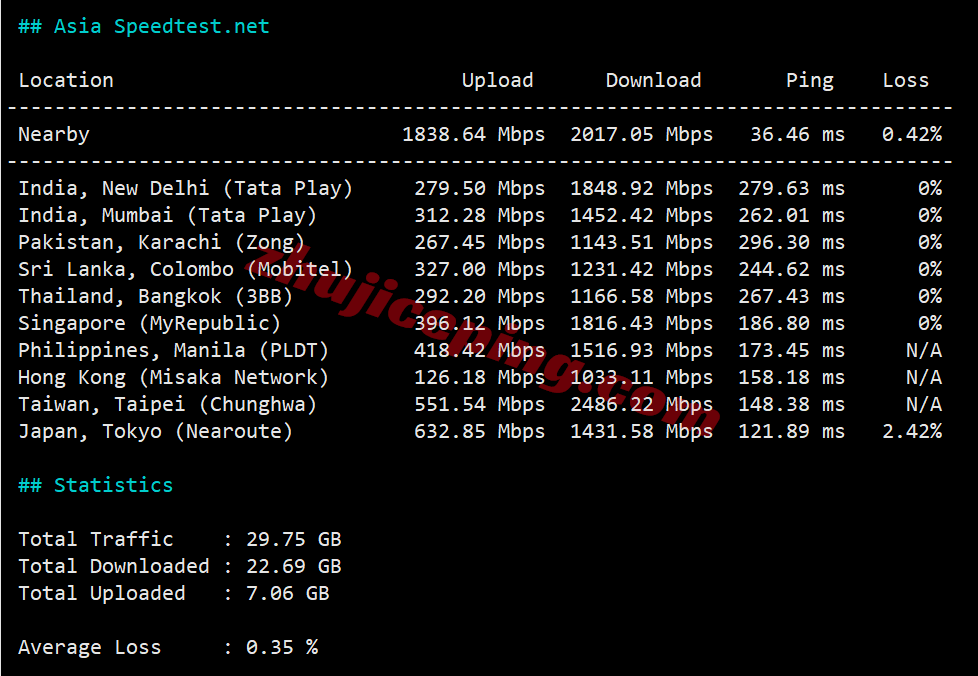The width and height of the screenshot is (978, 676).
Task: Click the Asia Speedtest.net heading
Action: pos(143,26)
